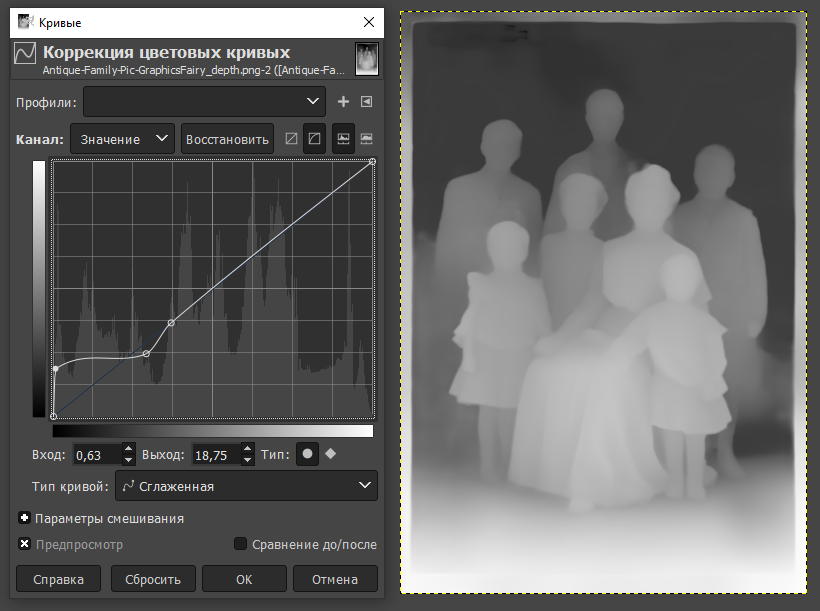This screenshot has height=611, width=820.
Task: Click the Выход value field 18,75
Action: pyautogui.click(x=217, y=455)
